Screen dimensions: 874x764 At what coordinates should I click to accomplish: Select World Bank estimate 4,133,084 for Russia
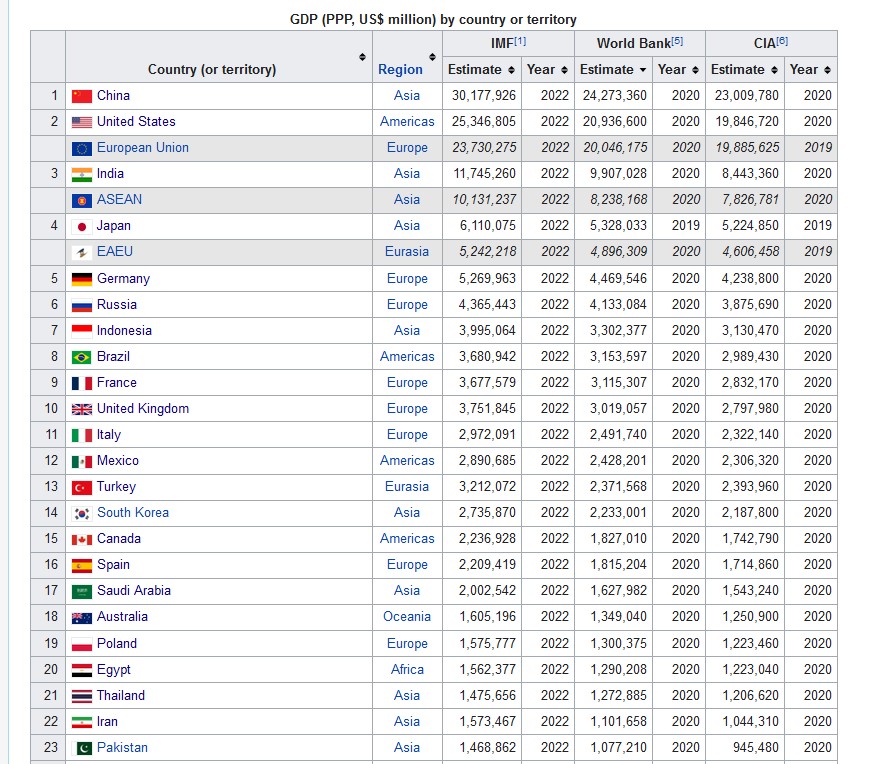coord(619,305)
